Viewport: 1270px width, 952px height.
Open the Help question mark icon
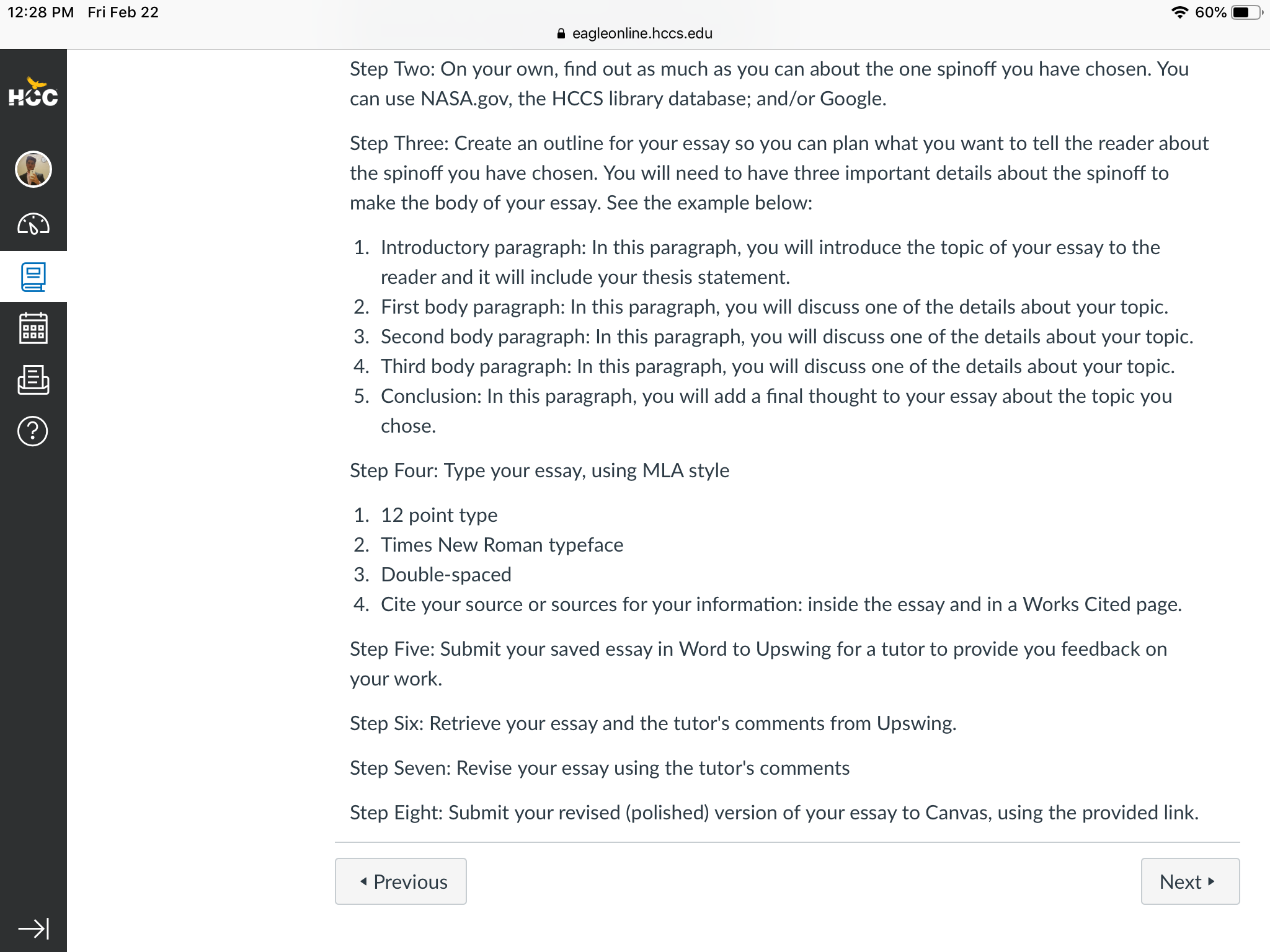(x=33, y=431)
